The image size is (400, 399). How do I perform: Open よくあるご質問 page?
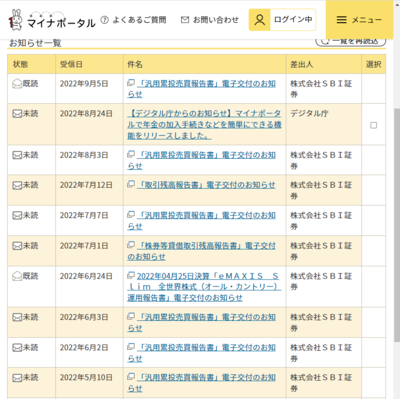point(133,20)
